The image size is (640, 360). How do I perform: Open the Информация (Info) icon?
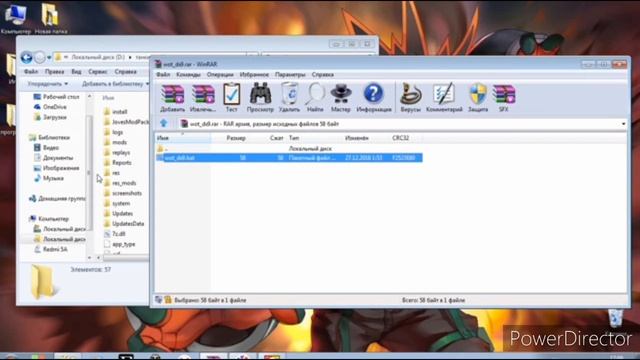[373, 97]
